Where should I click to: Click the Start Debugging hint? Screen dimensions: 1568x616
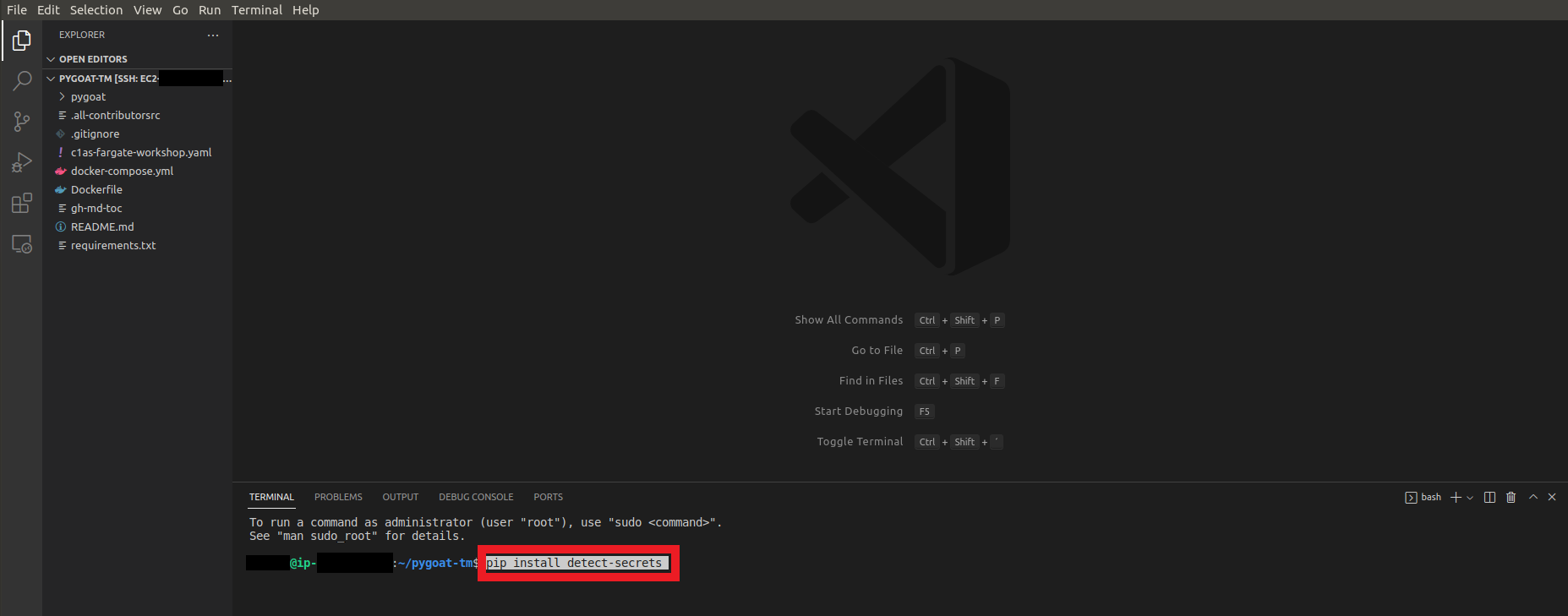point(858,412)
